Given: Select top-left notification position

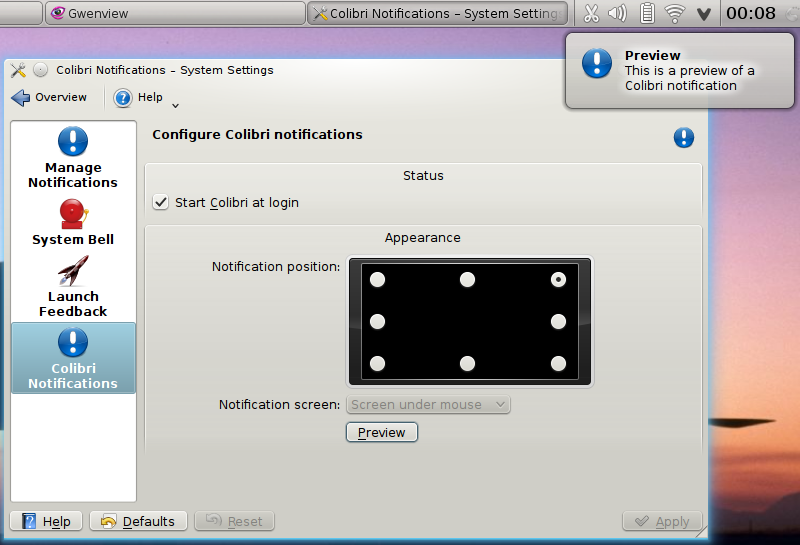Looking at the screenshot, I should (377, 280).
